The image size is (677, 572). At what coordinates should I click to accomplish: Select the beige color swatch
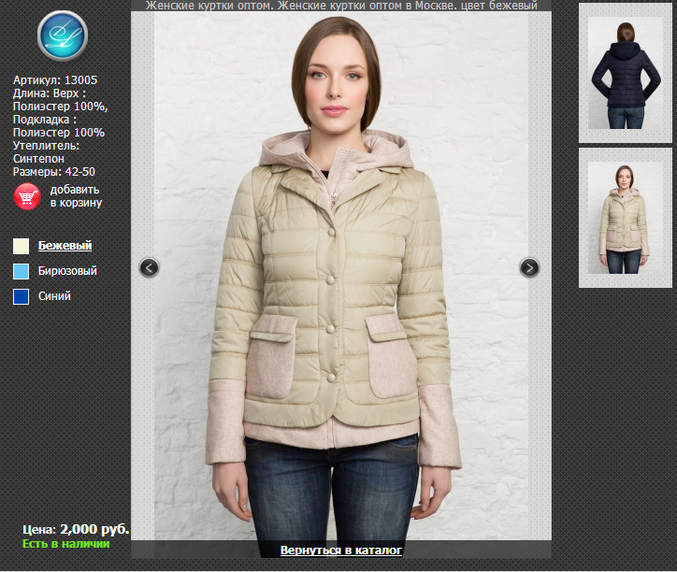click(22, 246)
